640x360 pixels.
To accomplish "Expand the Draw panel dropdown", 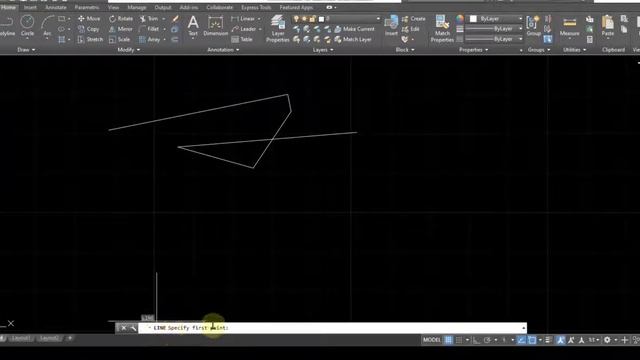I will click(26, 50).
